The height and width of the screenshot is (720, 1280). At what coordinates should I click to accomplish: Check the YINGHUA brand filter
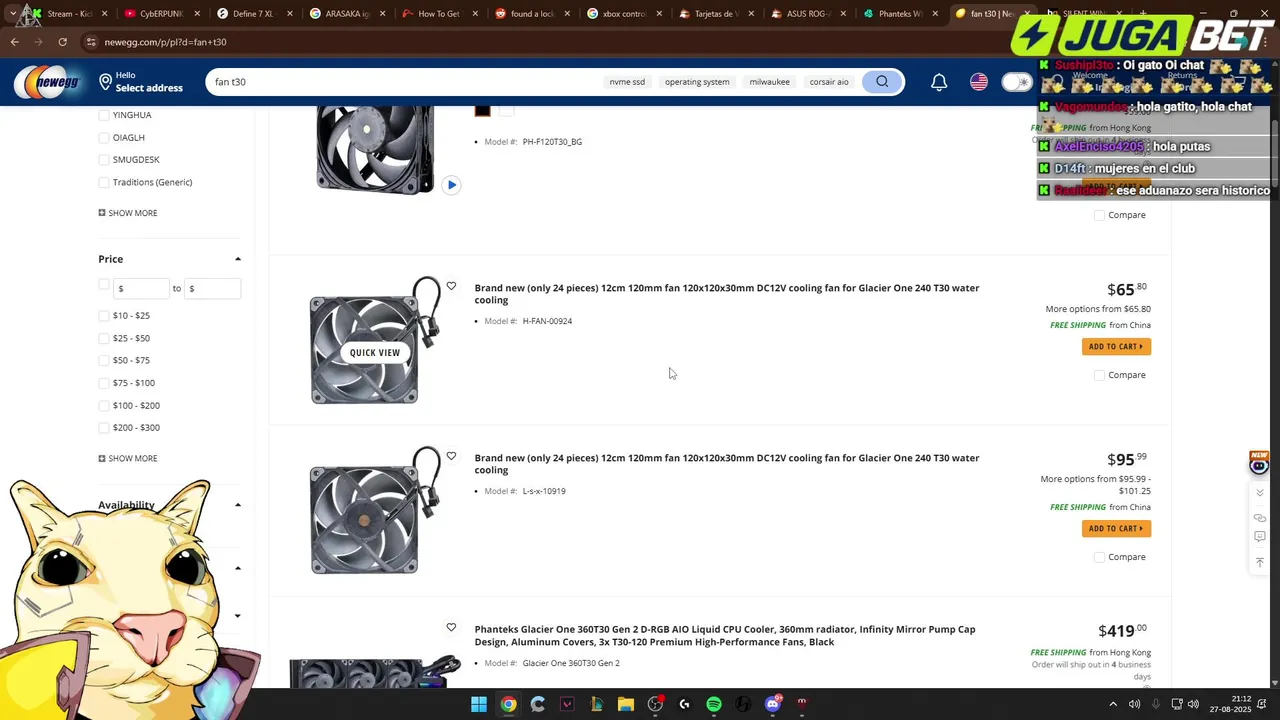click(x=104, y=115)
